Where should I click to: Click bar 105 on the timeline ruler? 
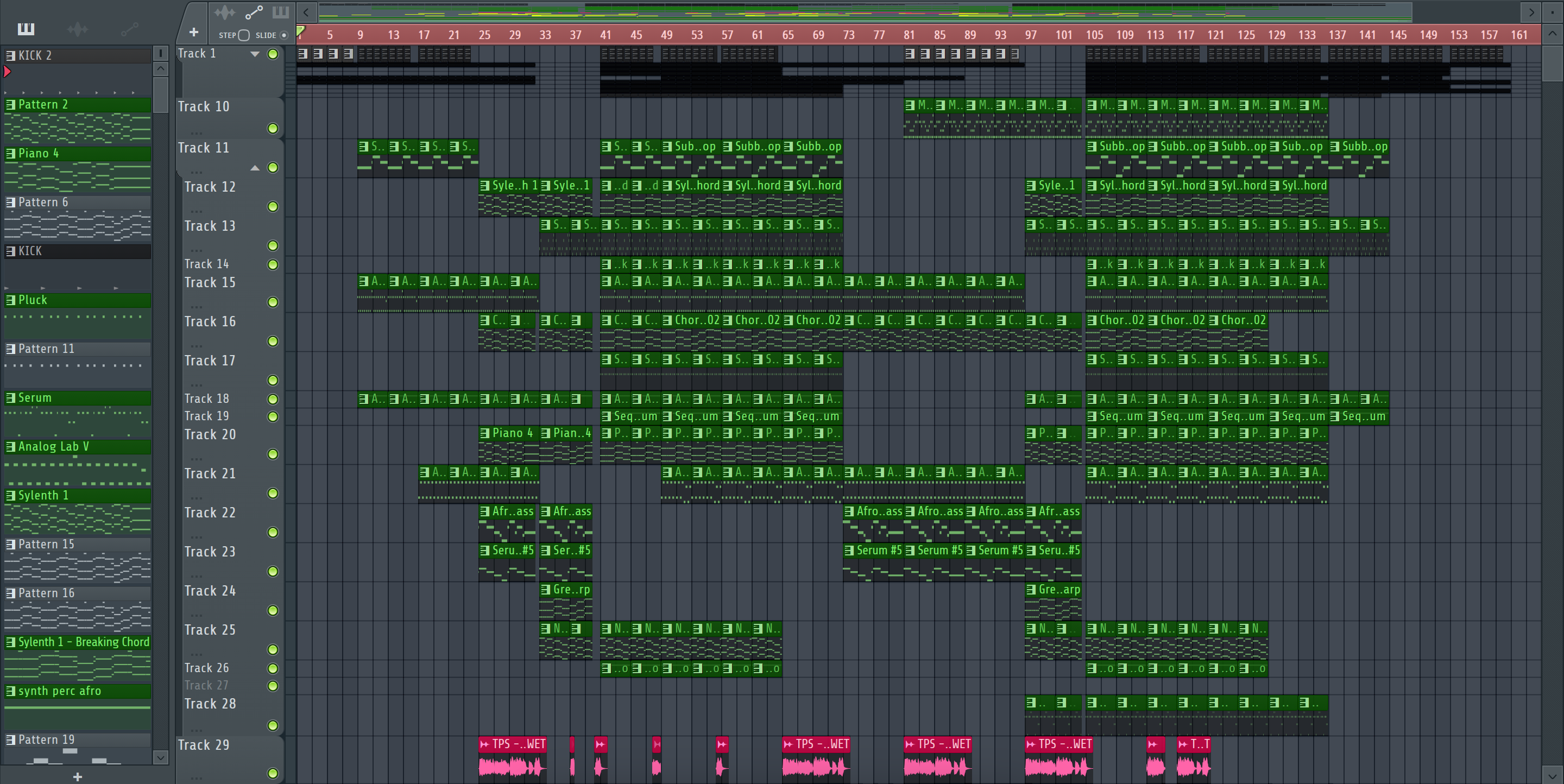(x=1094, y=35)
